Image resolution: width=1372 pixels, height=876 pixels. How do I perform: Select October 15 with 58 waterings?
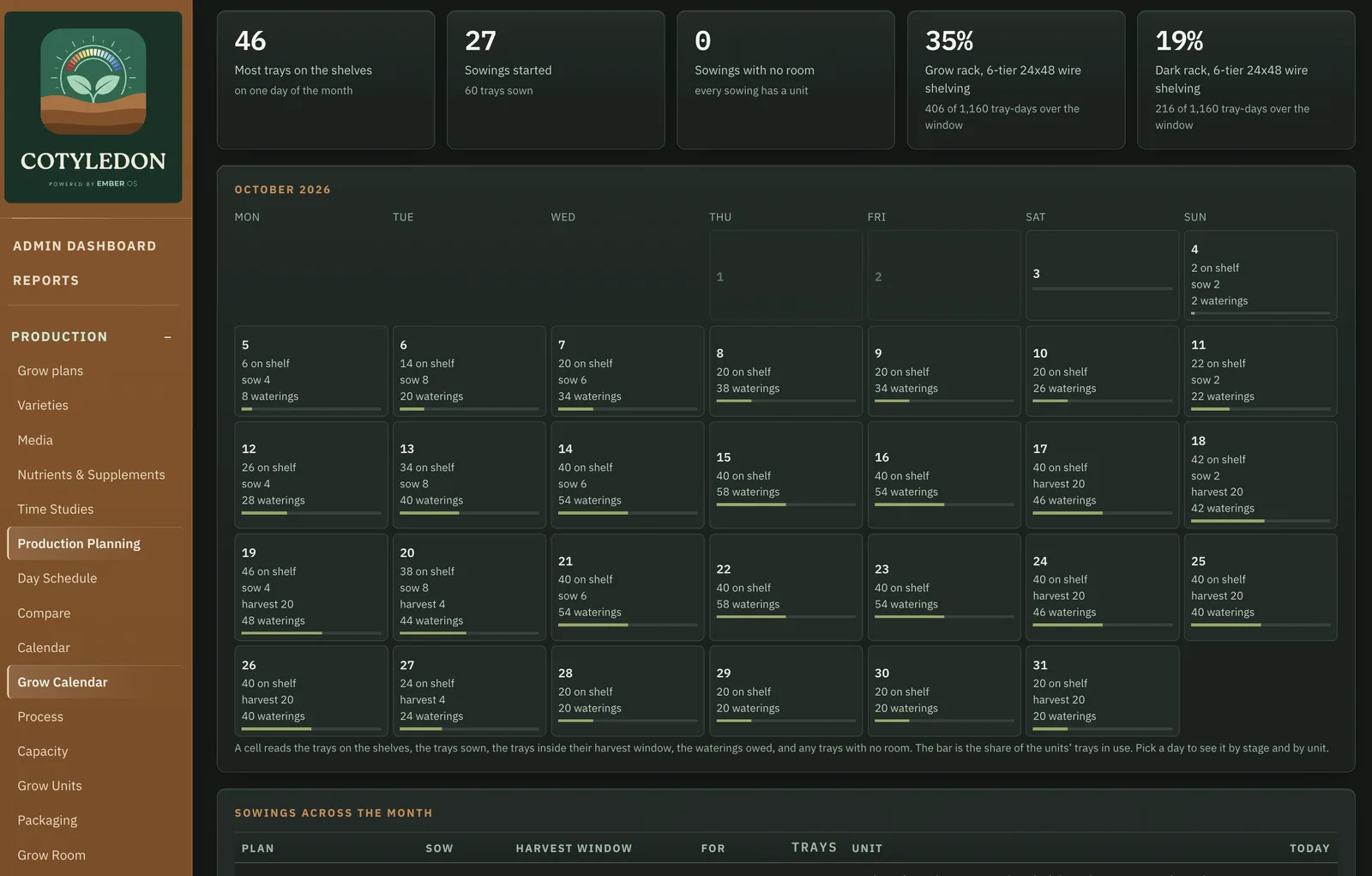(785, 474)
